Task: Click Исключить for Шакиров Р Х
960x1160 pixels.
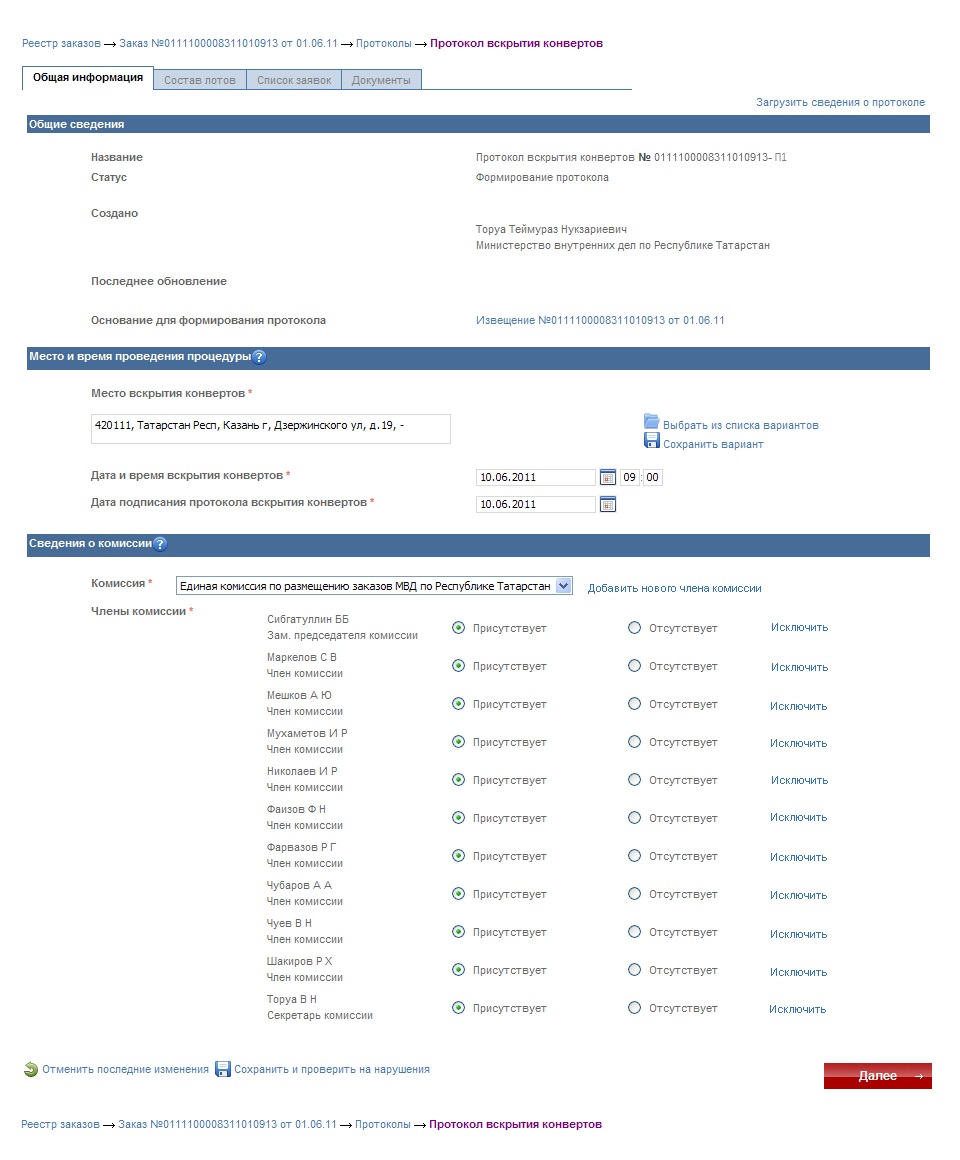Action: point(799,972)
